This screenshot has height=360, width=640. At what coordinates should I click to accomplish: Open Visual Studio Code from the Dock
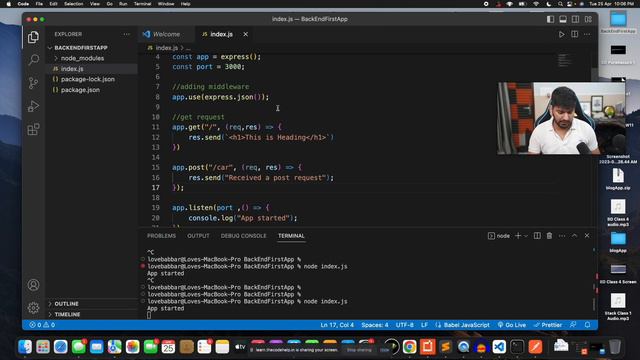pyautogui.click(x=499, y=347)
